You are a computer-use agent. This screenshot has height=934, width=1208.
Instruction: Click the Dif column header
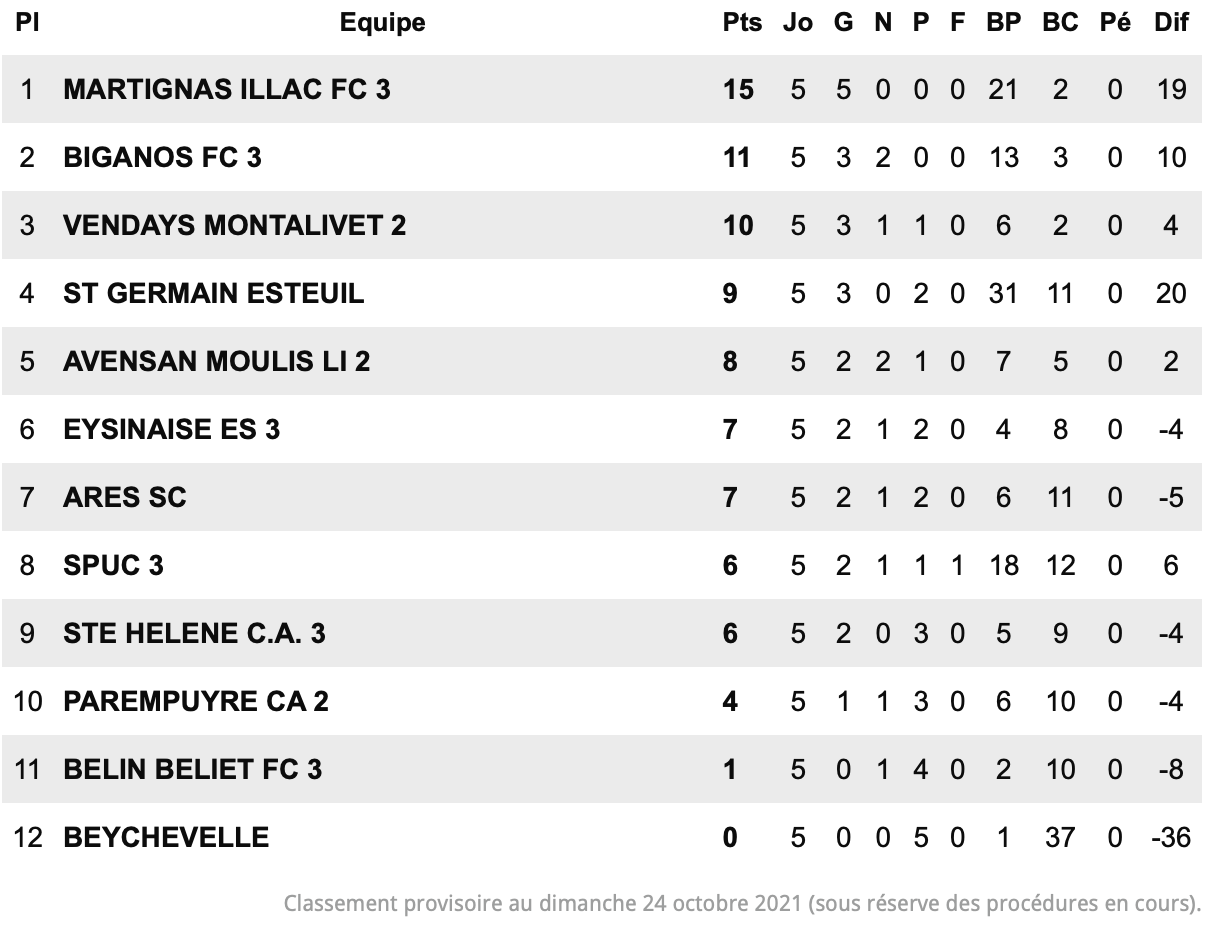coord(1171,23)
